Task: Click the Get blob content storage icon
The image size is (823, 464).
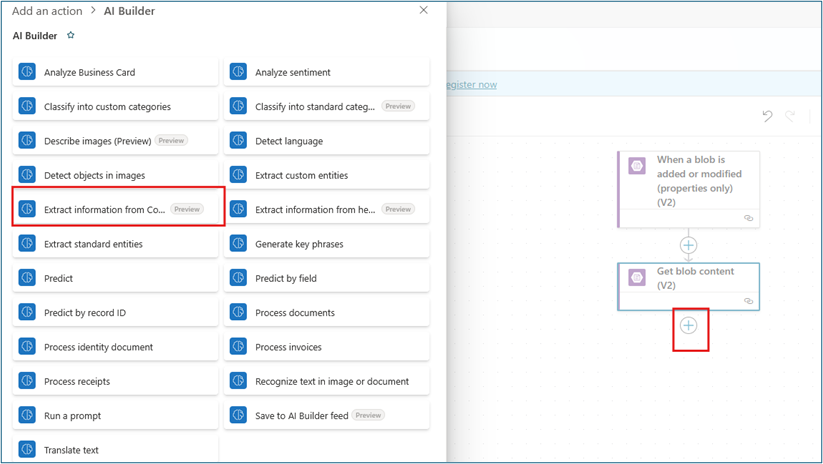Action: [x=637, y=277]
